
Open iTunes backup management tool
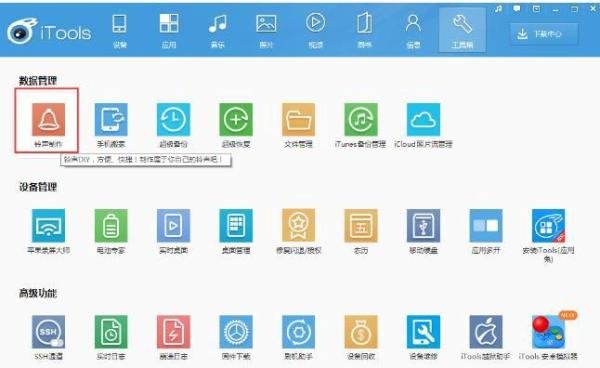tap(361, 119)
